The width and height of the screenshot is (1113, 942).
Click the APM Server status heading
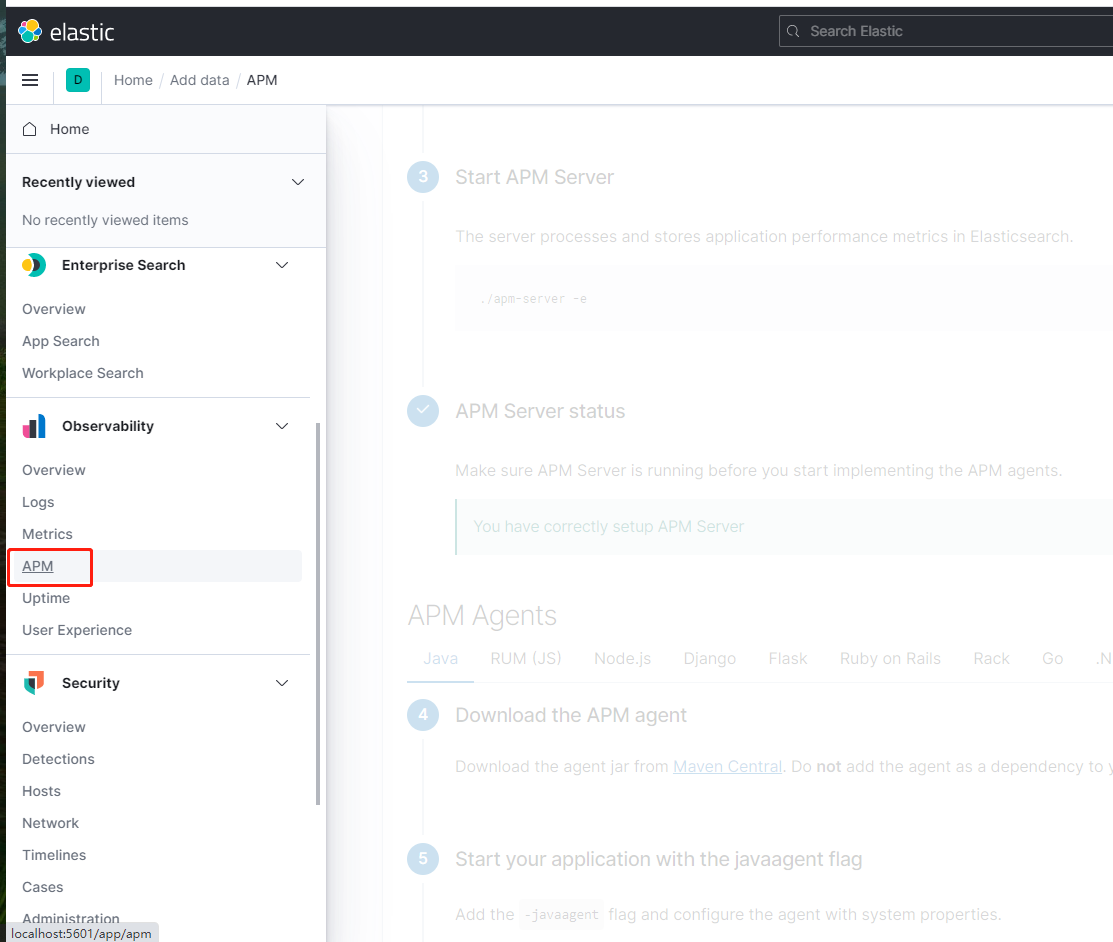540,412
